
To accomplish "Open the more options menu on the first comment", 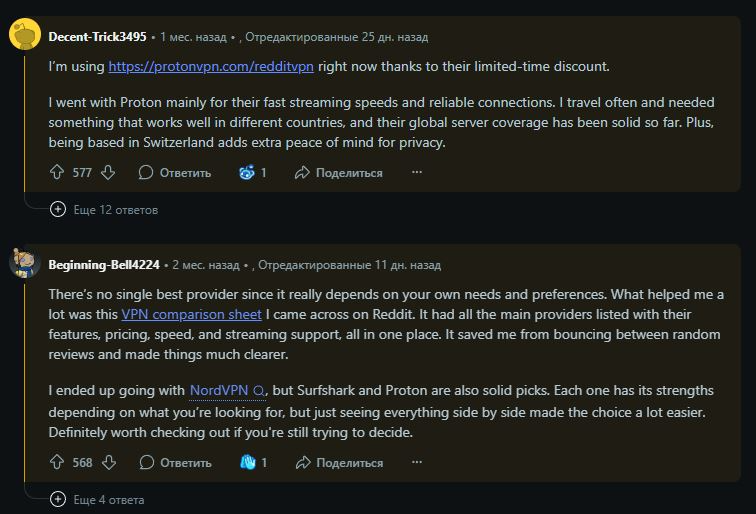I will point(417,173).
